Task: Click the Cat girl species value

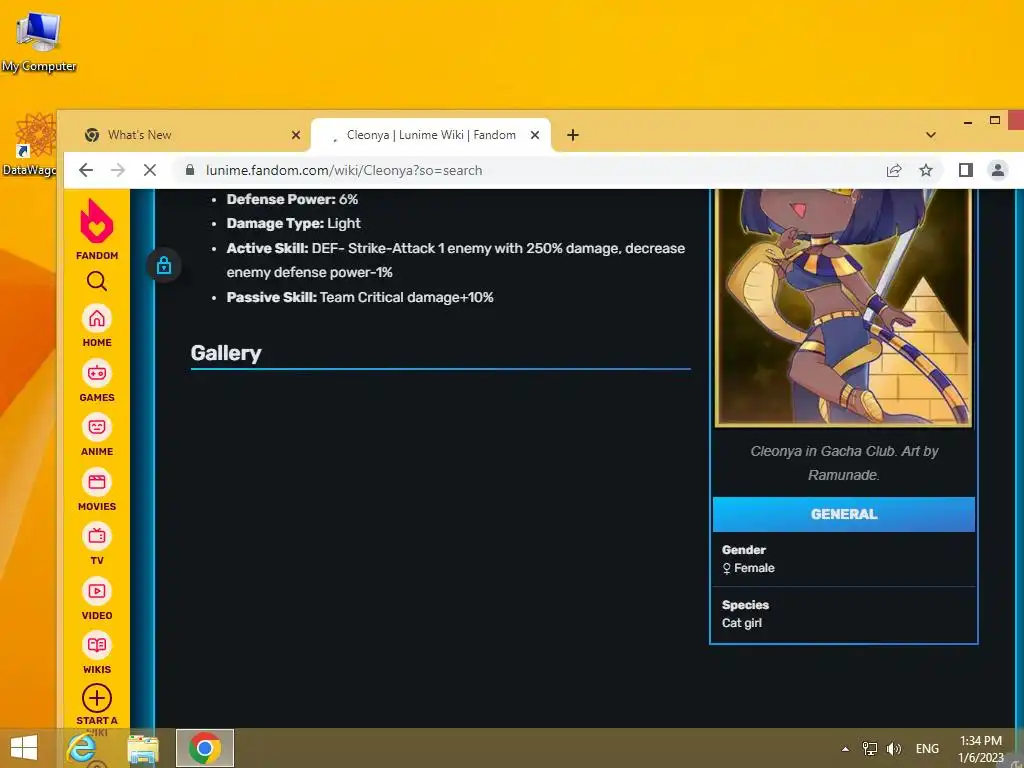Action: coord(742,623)
